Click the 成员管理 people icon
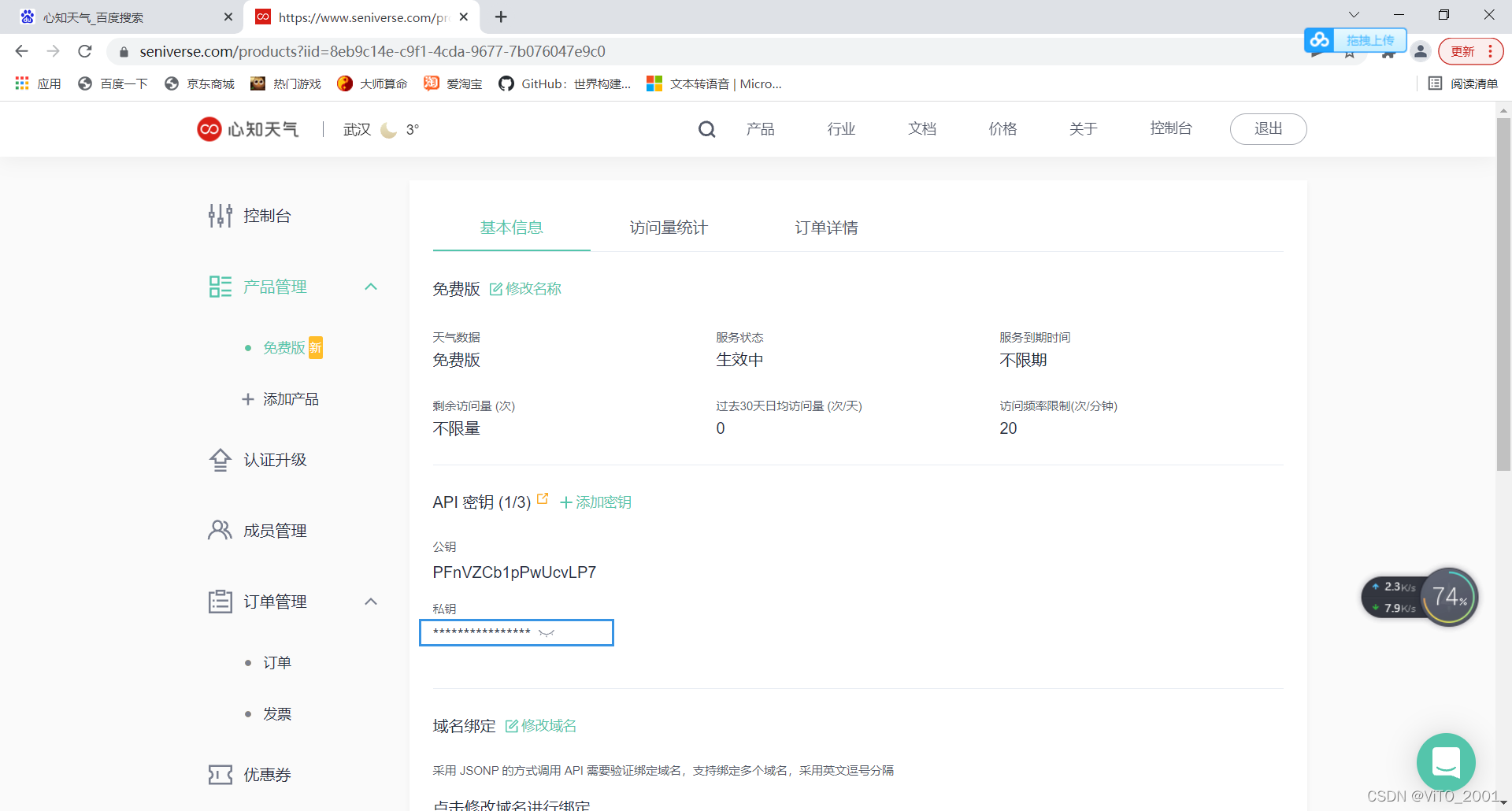1512x811 pixels. (220, 530)
